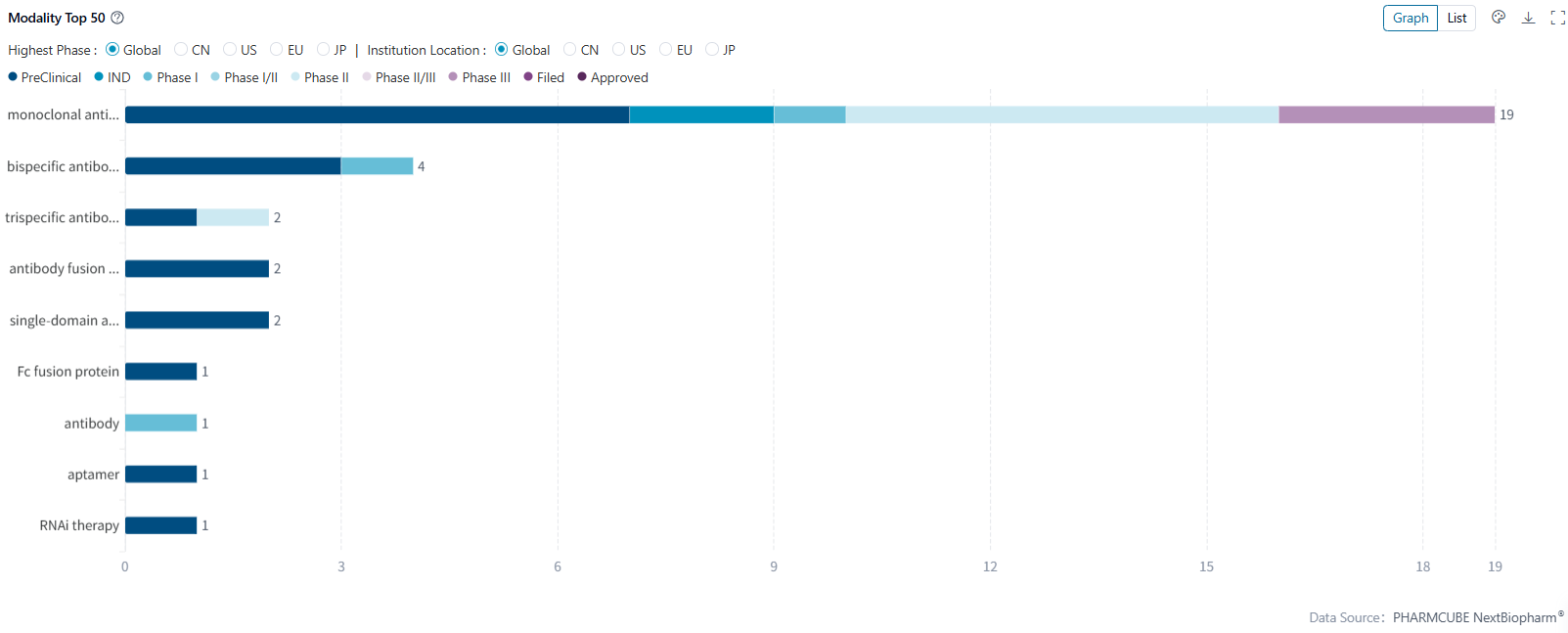Screen dimensions: 1568x633
Task: Click the 'trispecific antibo...' axis label
Action: tap(63, 217)
